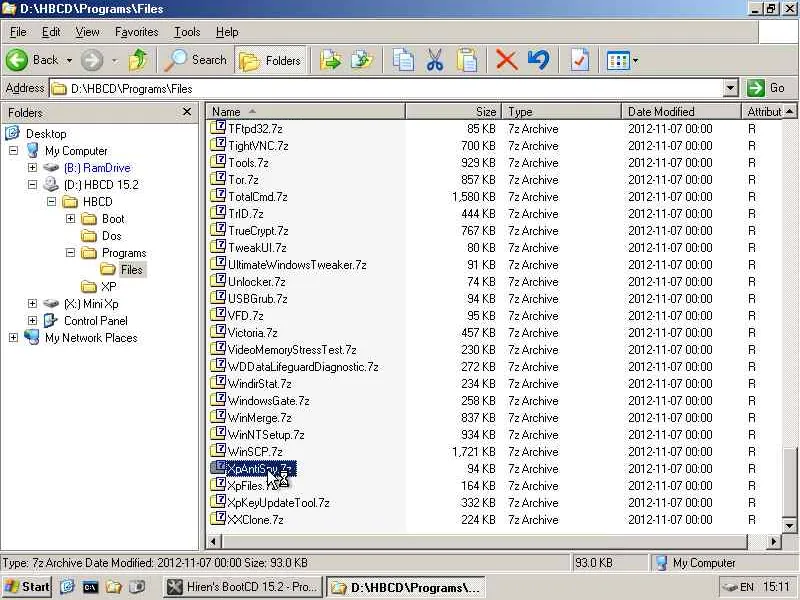Select UltimateWindowsTweaker.7z file name
This screenshot has height=600, width=800.
coord(297,265)
